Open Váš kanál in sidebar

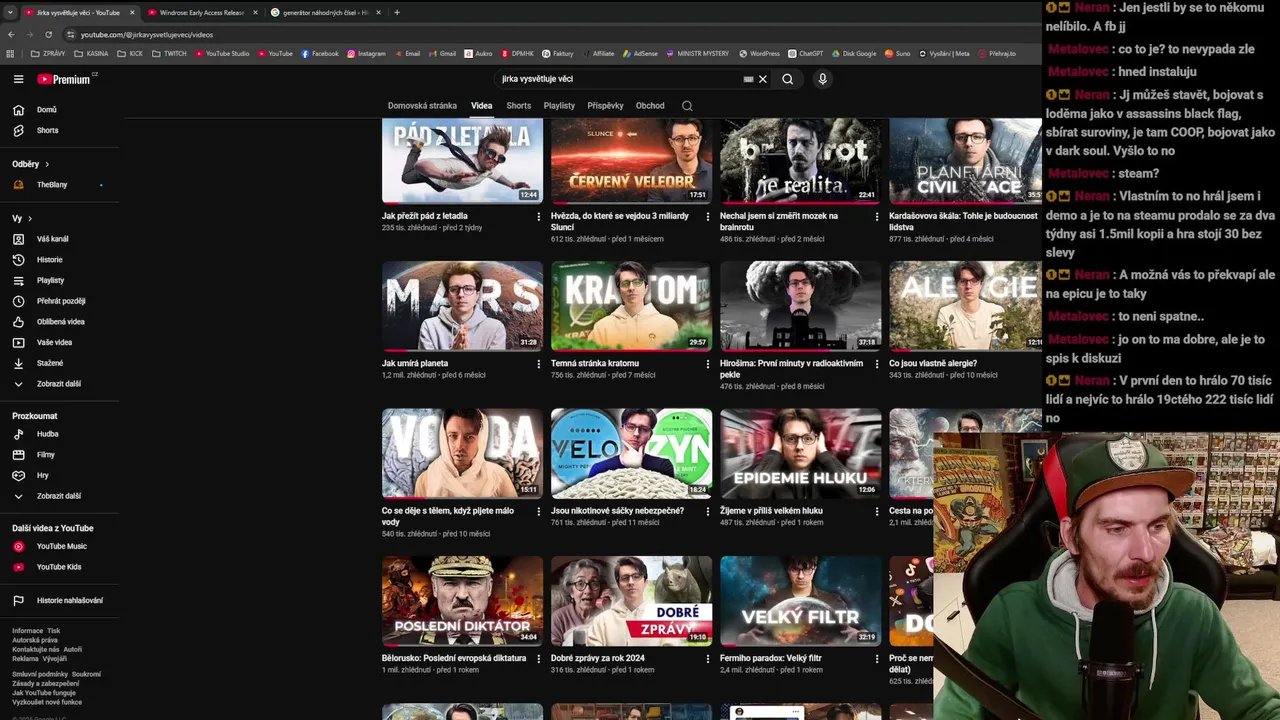coord(52,239)
